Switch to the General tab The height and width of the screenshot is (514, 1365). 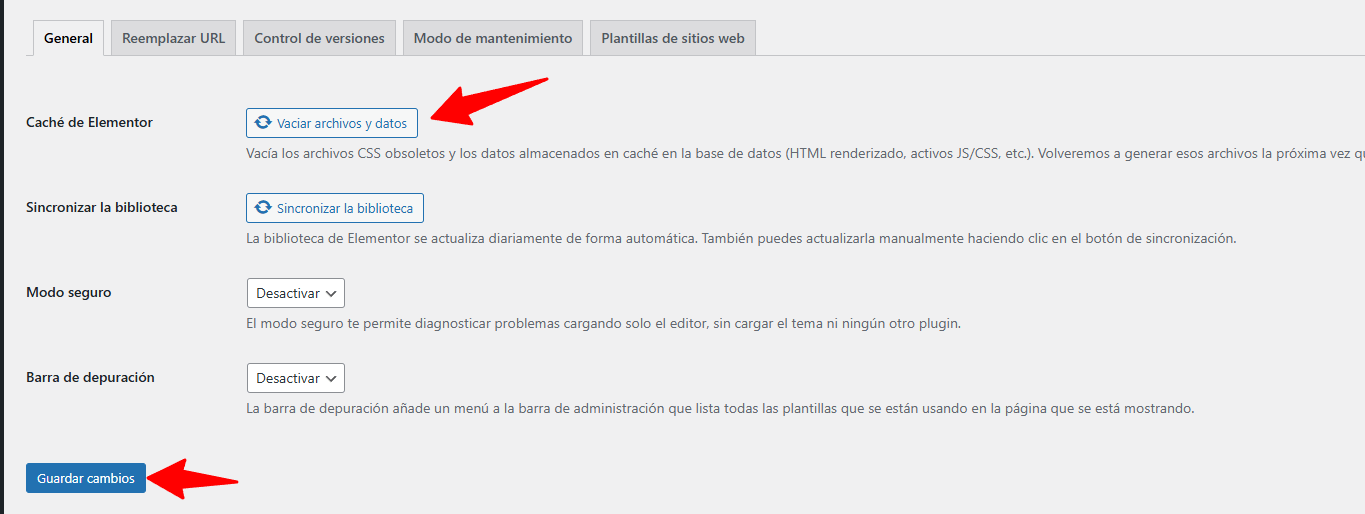pyautogui.click(x=68, y=38)
